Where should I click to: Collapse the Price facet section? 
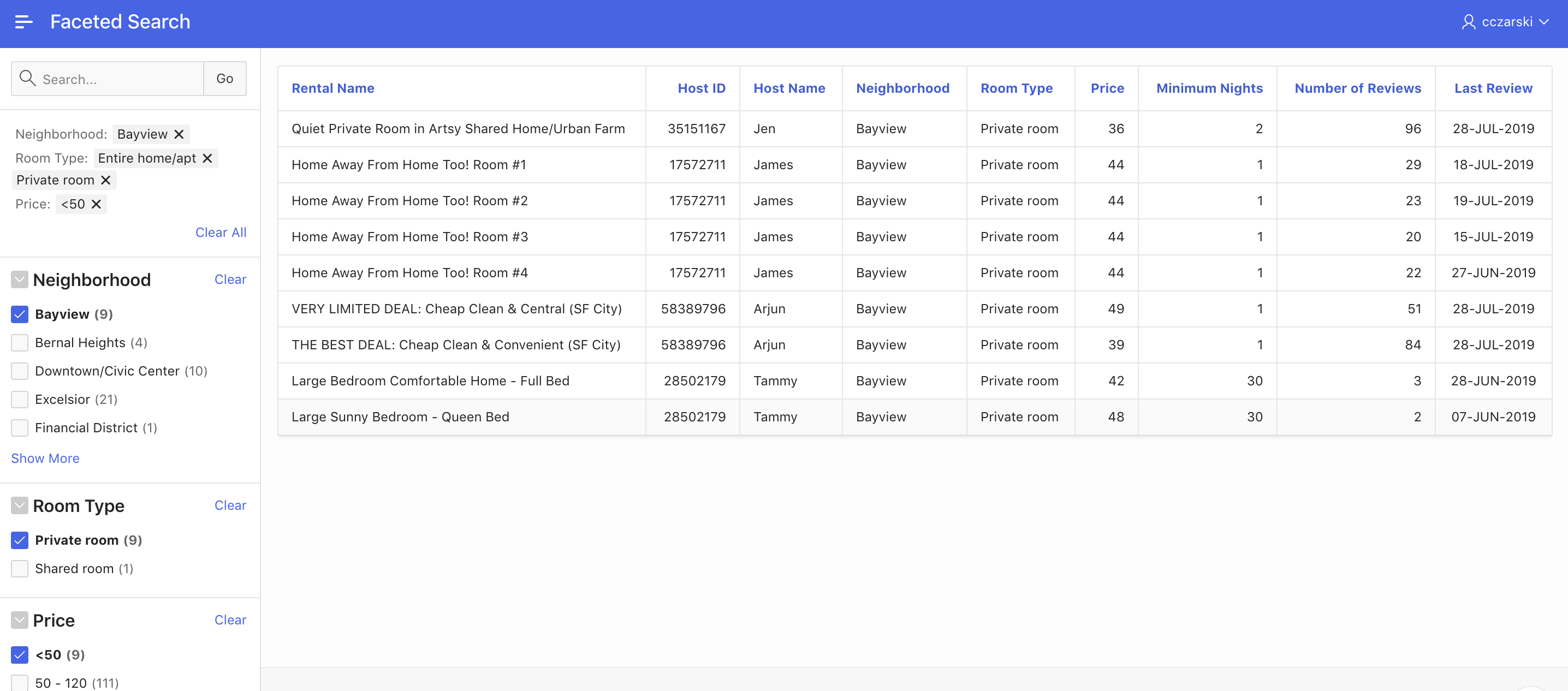point(20,620)
